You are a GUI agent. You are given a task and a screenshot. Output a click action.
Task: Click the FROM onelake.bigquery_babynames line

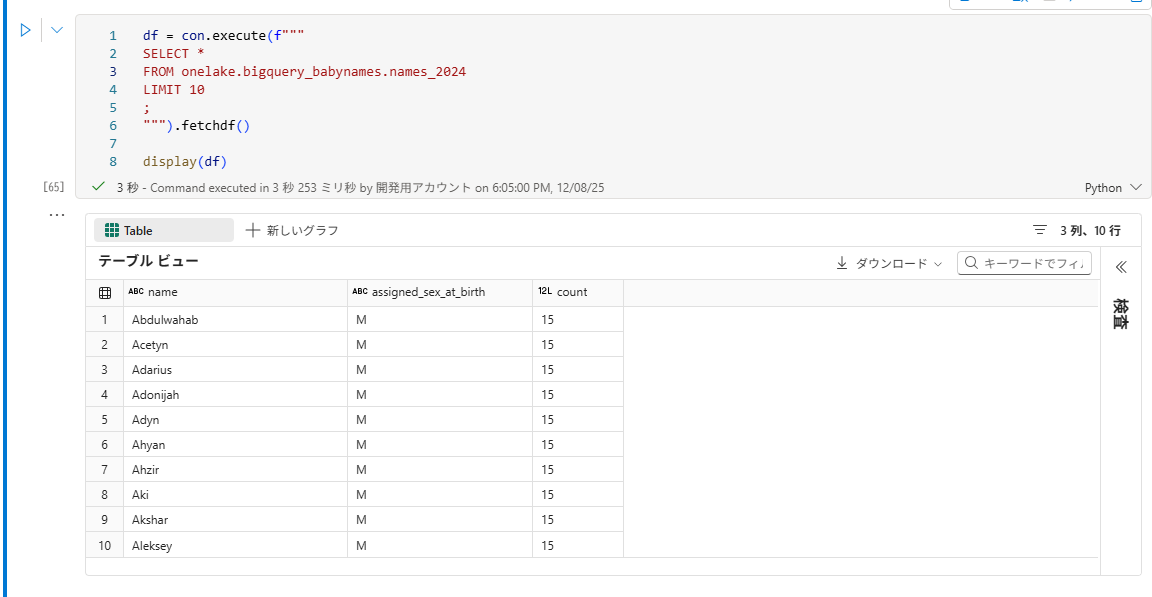[304, 71]
